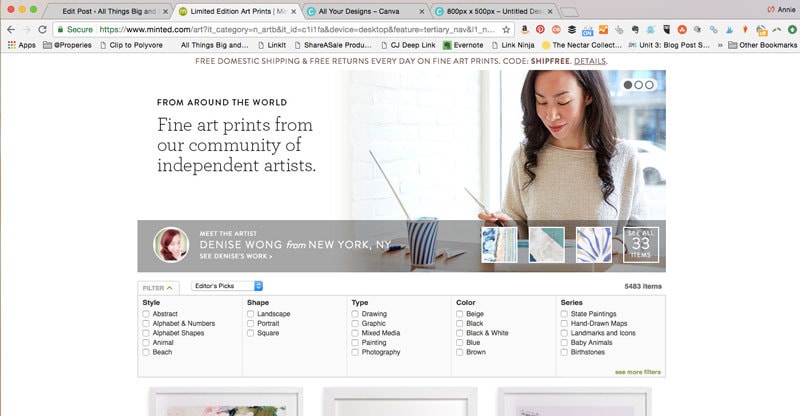Viewport: 800px width, 416px height.
Task: Bookmark this page with the star icon
Action: point(506,30)
